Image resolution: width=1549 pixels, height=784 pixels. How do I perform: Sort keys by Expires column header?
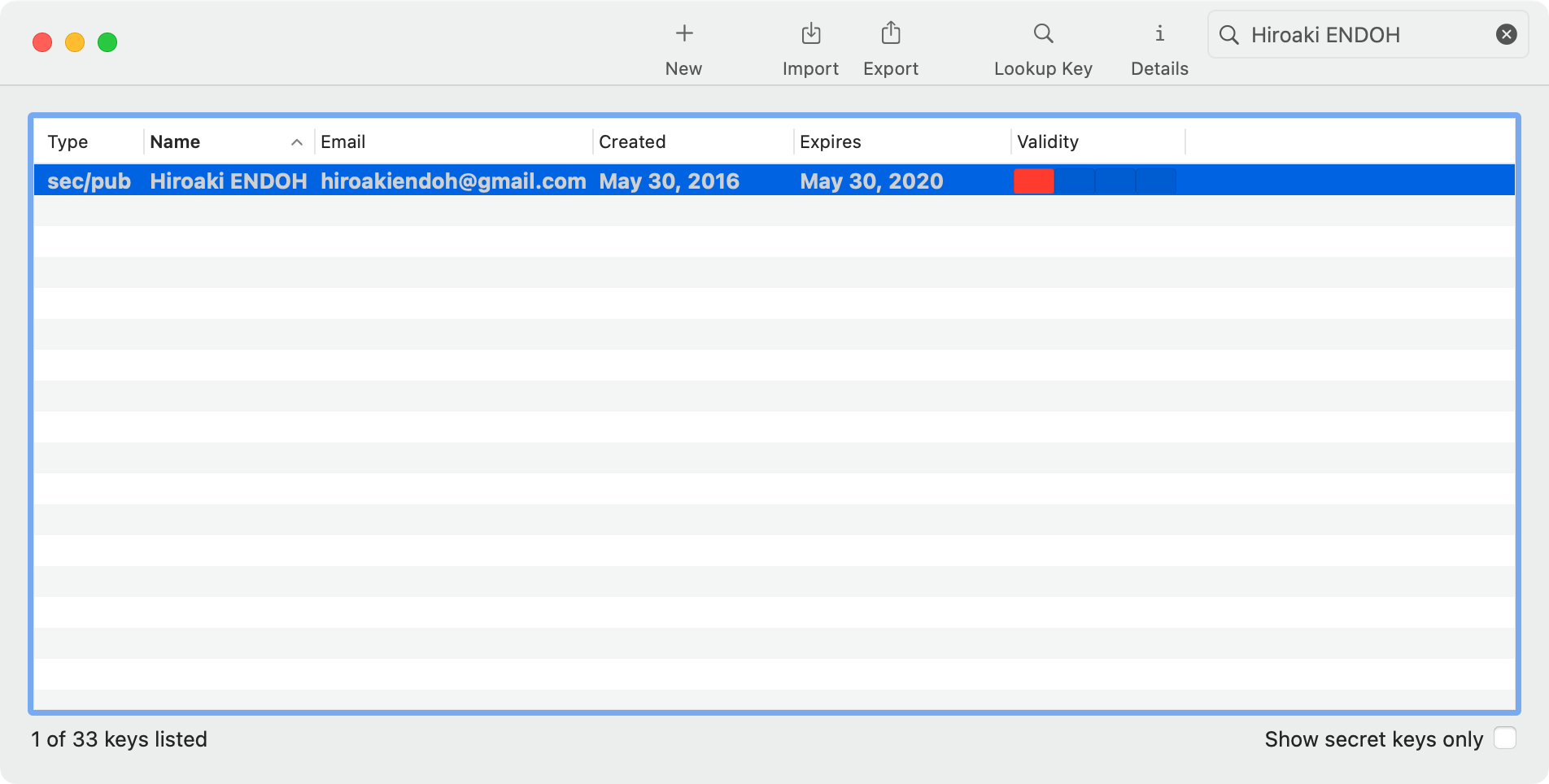point(830,142)
